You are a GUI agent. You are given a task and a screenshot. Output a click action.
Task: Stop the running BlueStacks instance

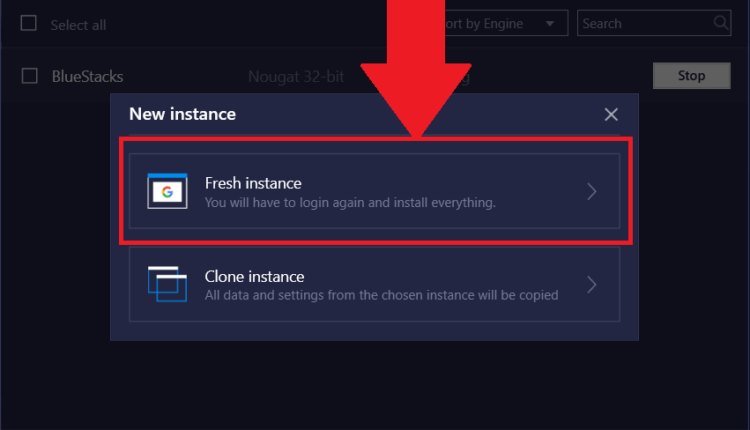click(x=691, y=75)
